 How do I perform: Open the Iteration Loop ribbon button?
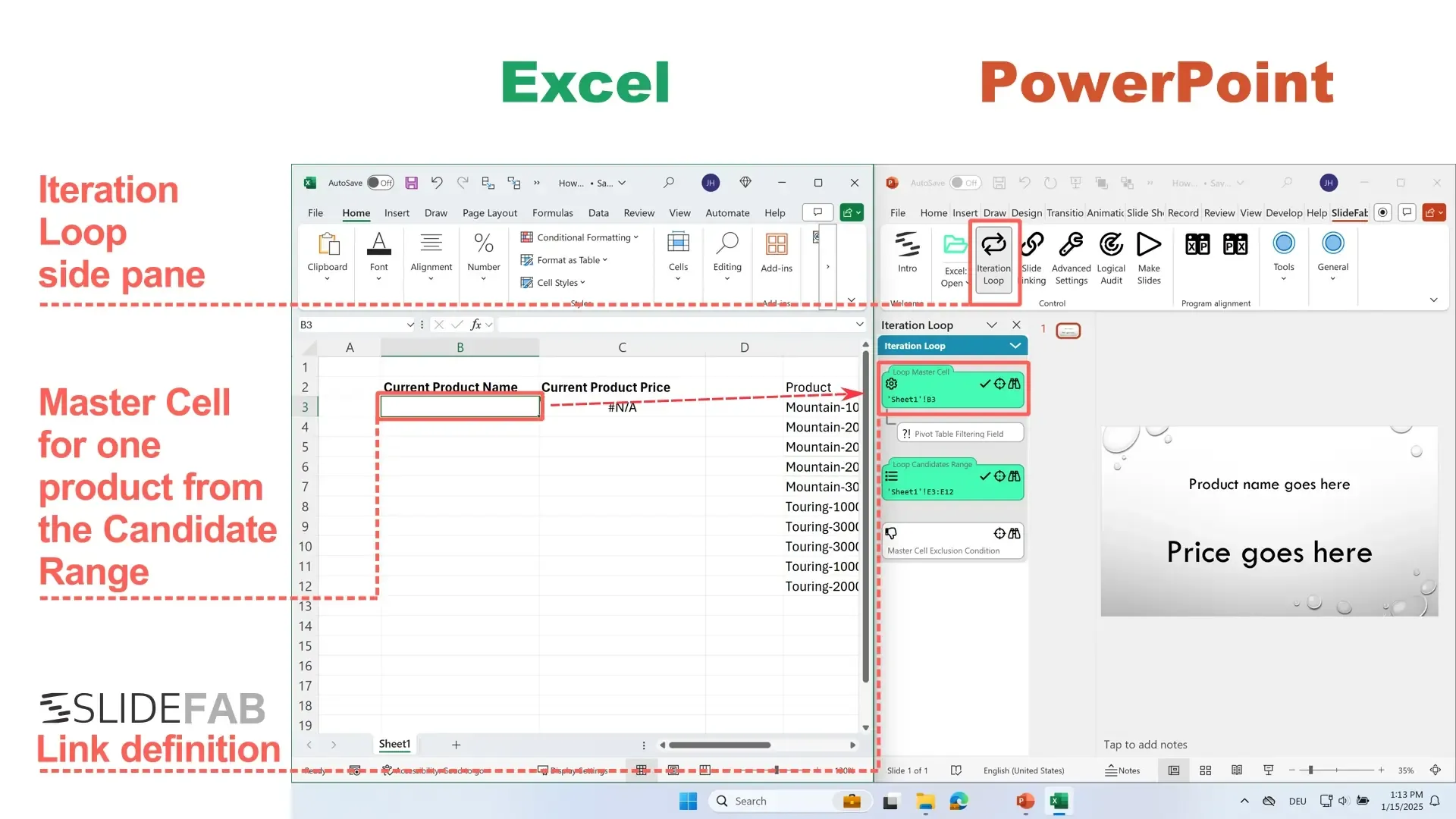[x=993, y=259]
